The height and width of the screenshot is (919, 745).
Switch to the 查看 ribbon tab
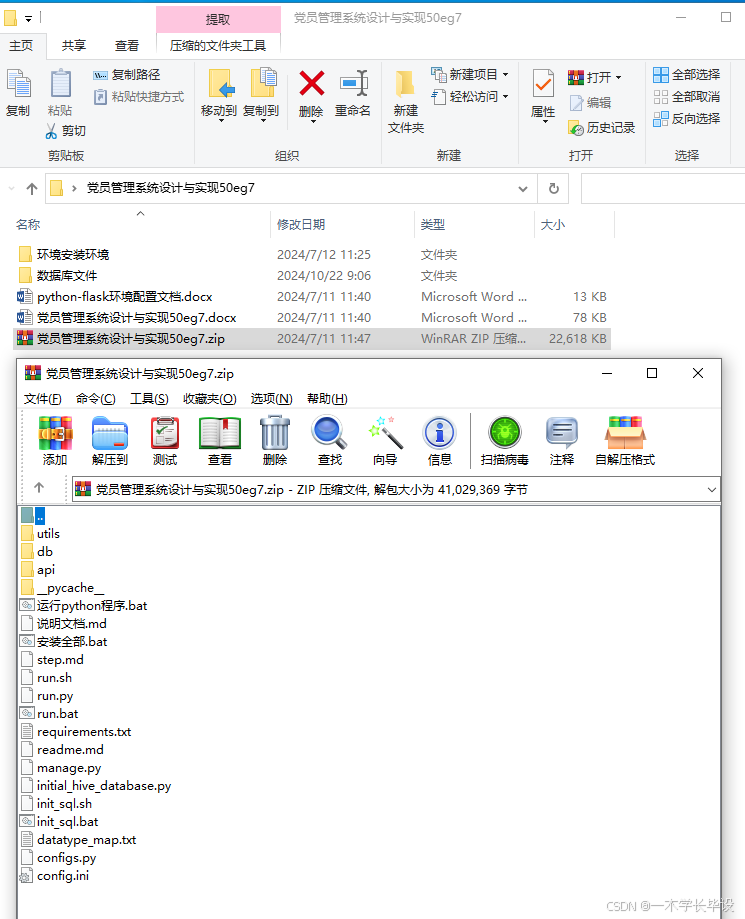tap(127, 46)
